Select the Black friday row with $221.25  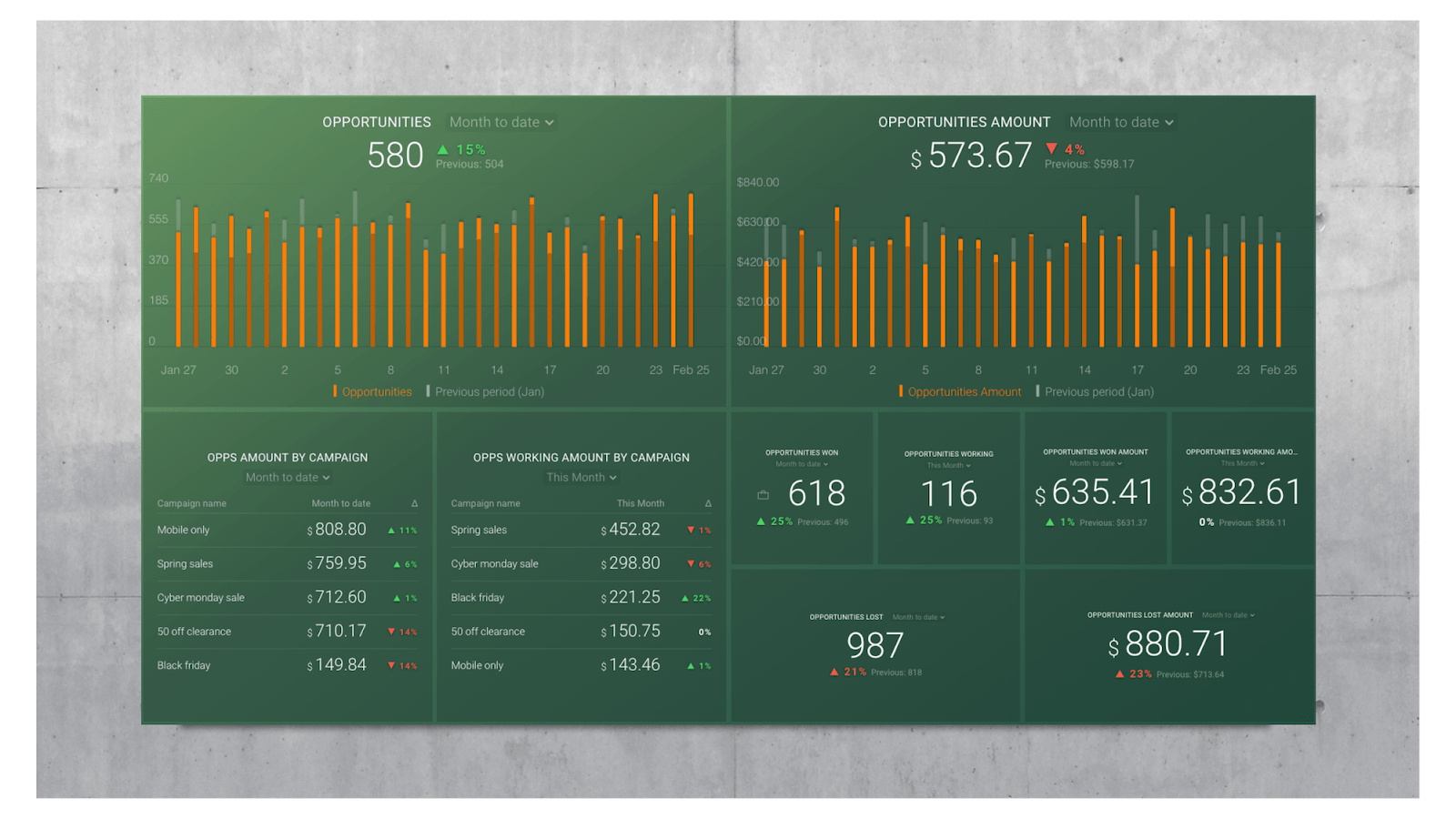581,597
